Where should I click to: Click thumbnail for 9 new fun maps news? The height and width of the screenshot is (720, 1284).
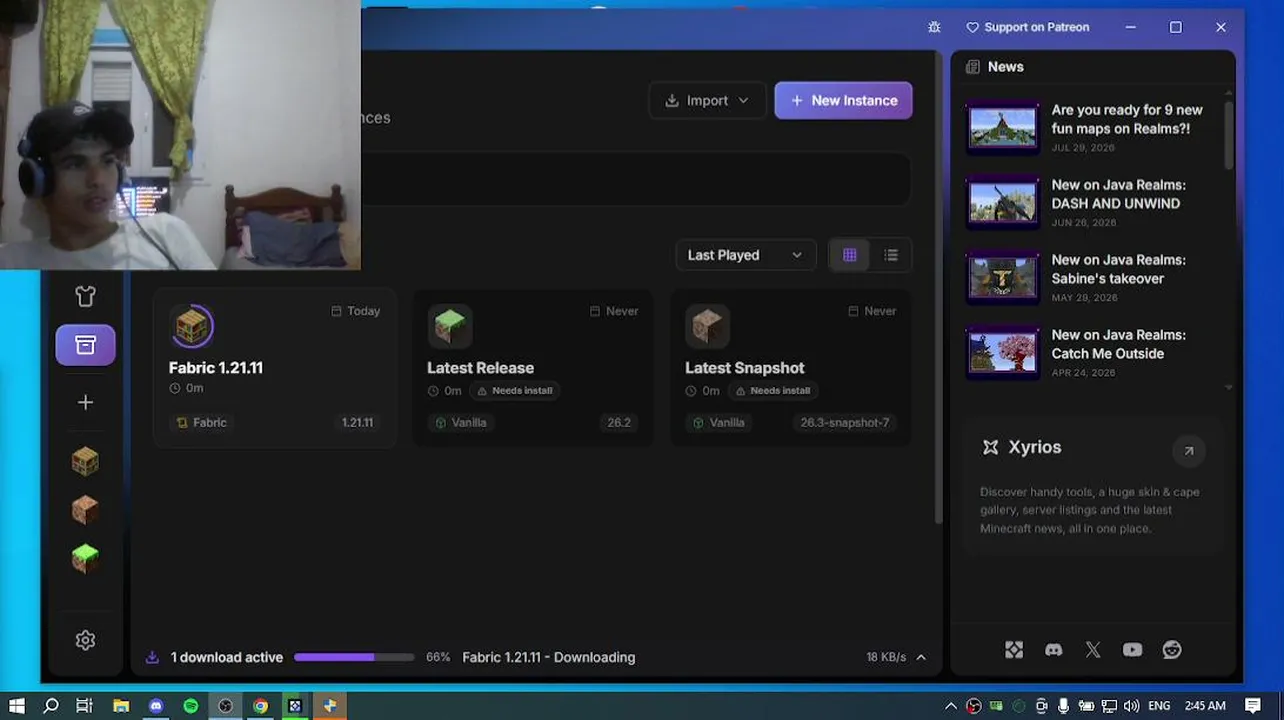point(1003,127)
